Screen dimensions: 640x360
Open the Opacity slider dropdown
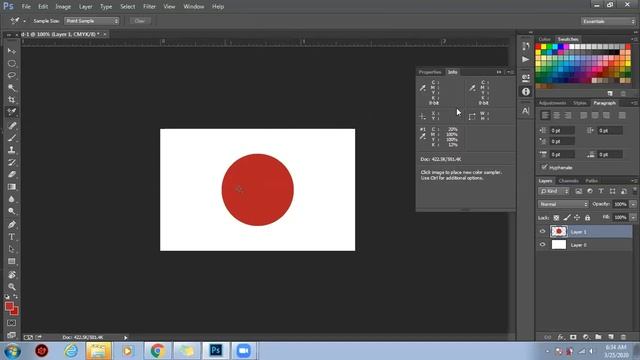[x=633, y=204]
